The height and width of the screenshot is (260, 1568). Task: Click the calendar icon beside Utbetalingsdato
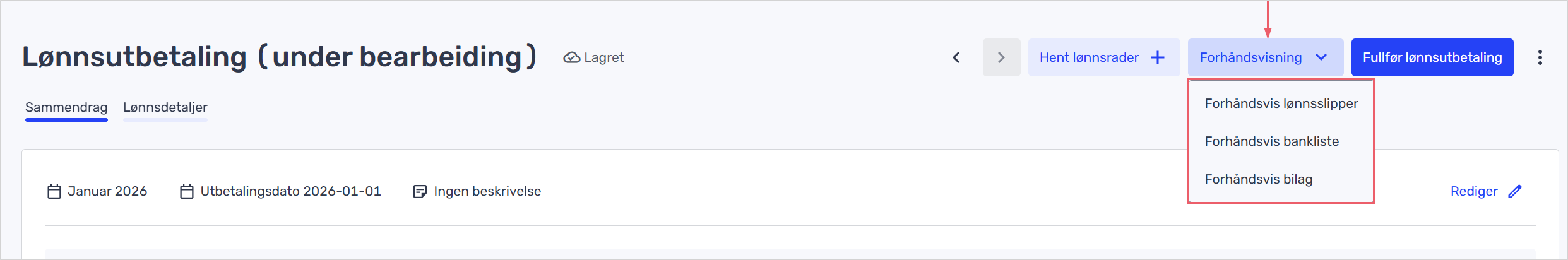pos(187,191)
